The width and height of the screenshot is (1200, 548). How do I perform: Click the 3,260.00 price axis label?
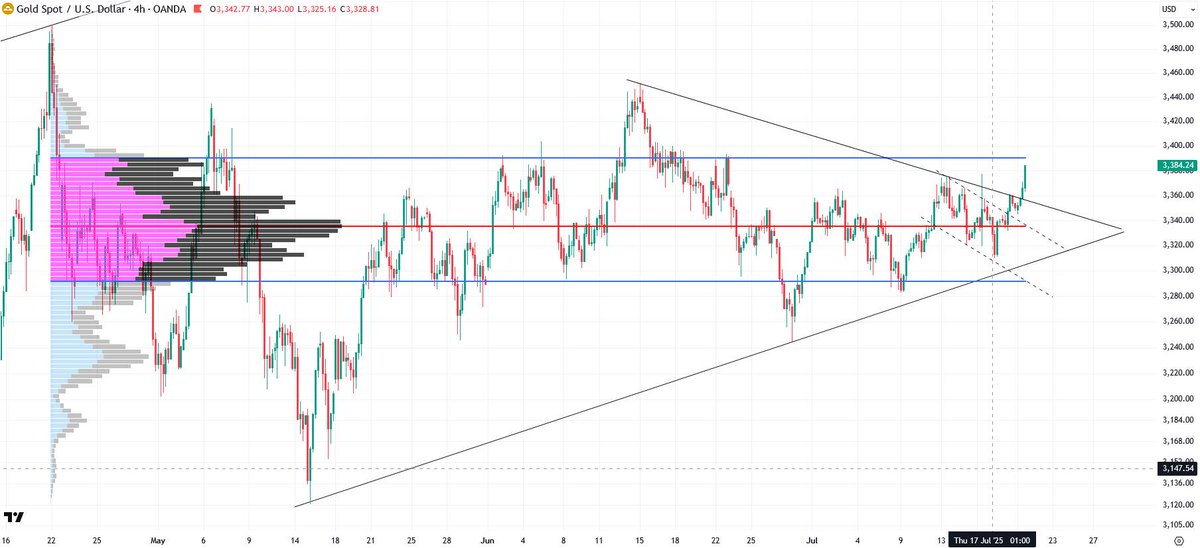(1176, 321)
